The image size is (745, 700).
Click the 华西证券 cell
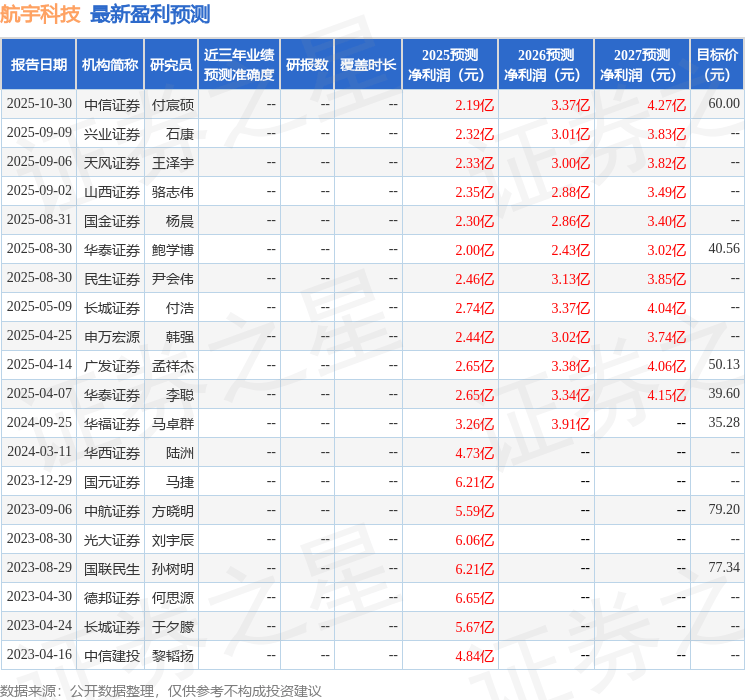point(112,453)
